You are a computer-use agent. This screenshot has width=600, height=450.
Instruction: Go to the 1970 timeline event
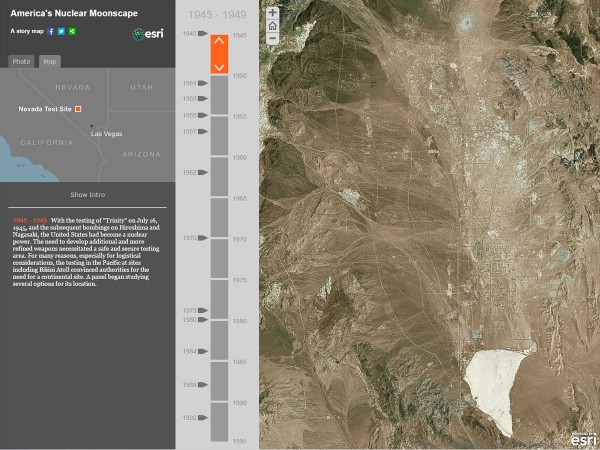[202, 238]
